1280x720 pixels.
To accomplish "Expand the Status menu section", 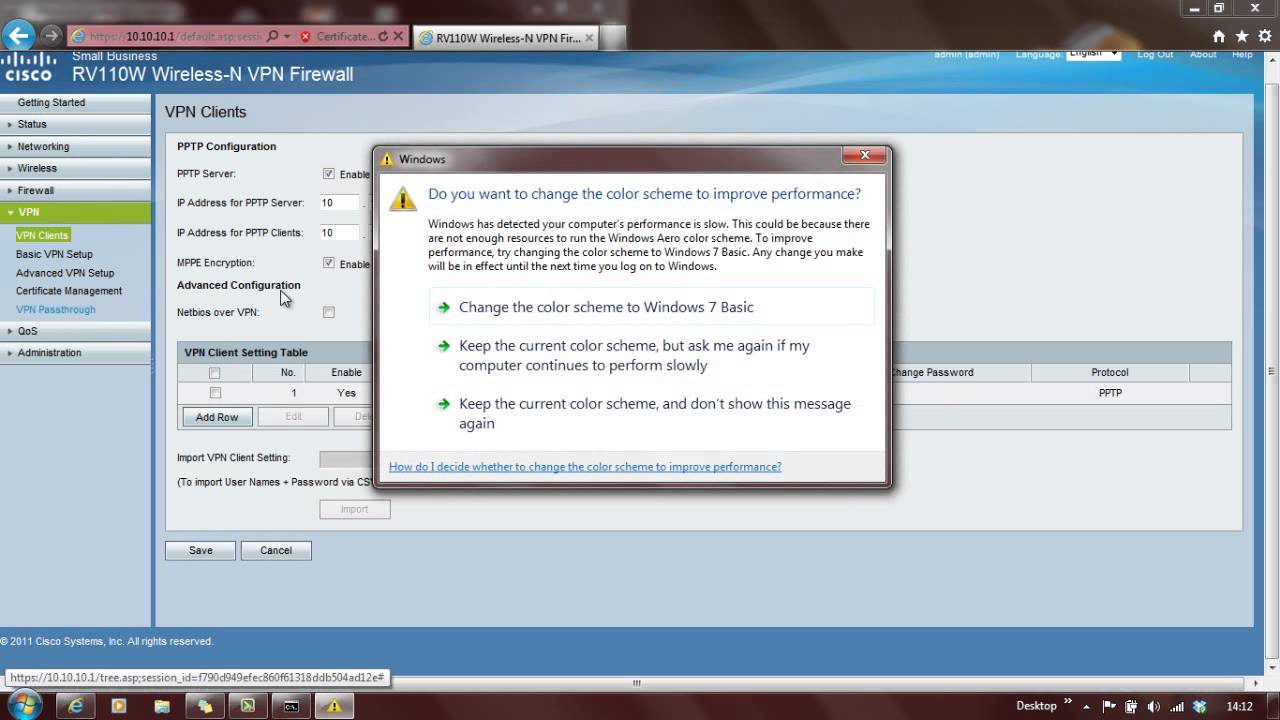I will 75,124.
